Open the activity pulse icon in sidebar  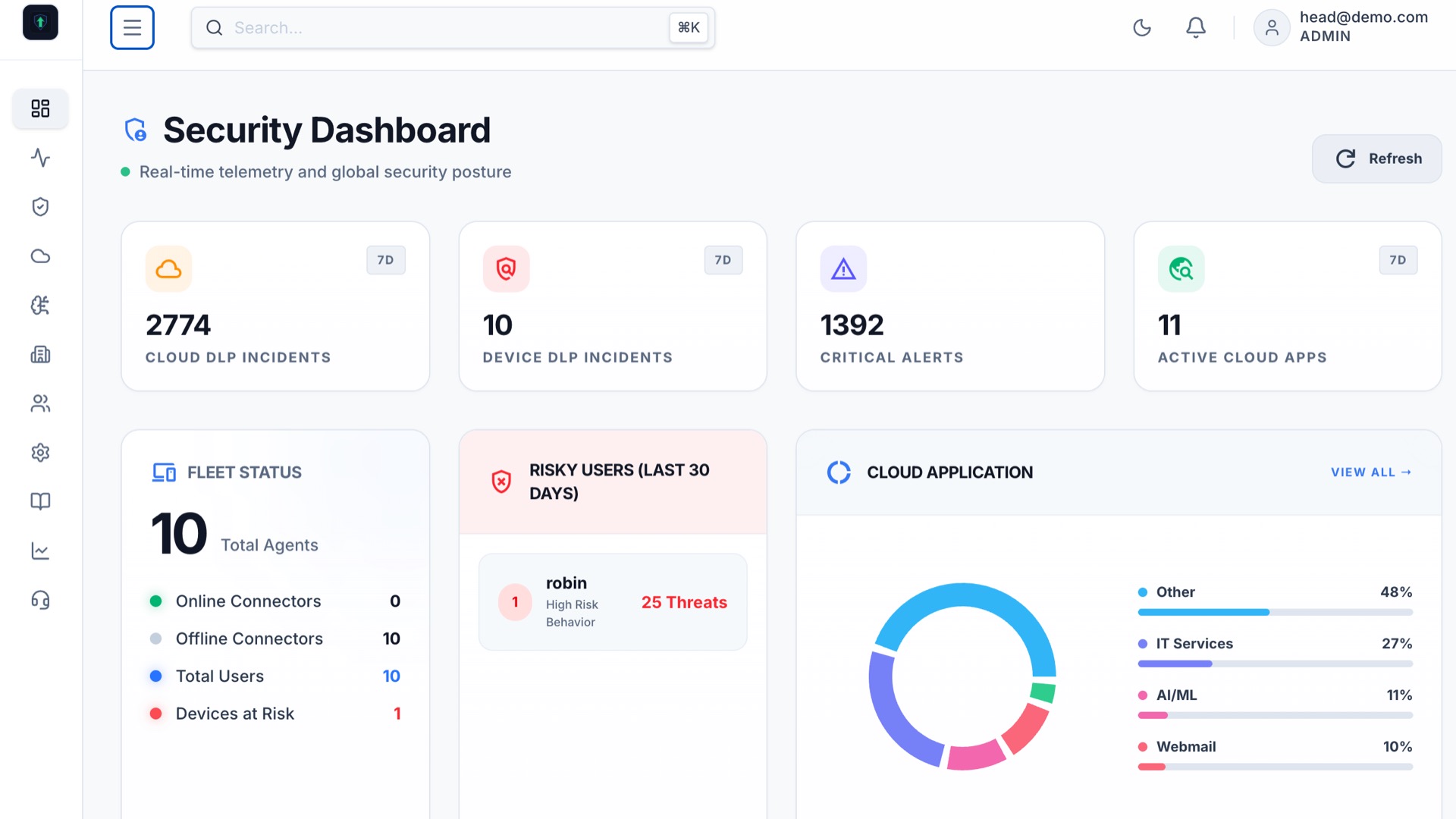point(40,158)
